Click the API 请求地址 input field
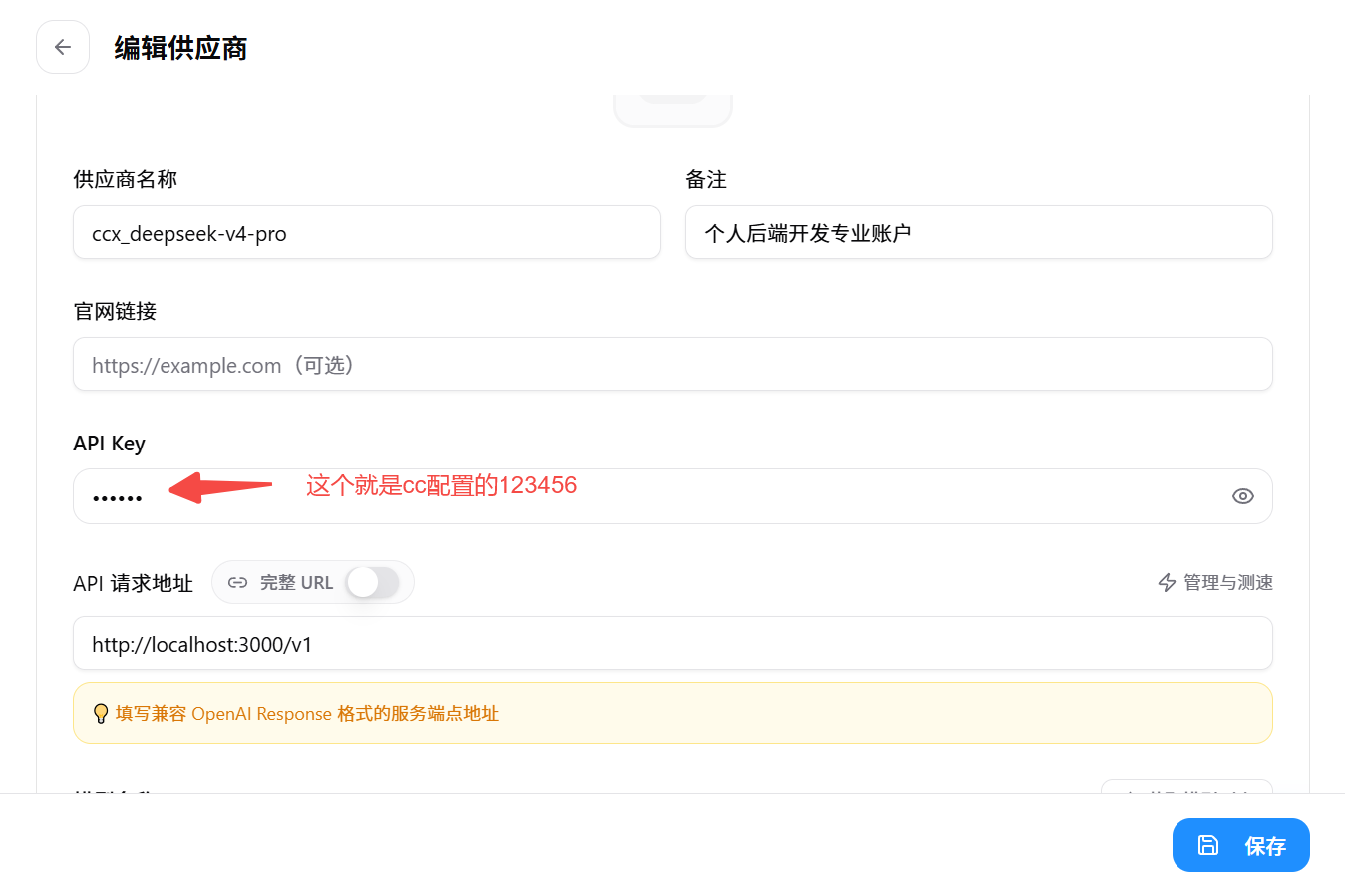1345x896 pixels. click(x=673, y=643)
